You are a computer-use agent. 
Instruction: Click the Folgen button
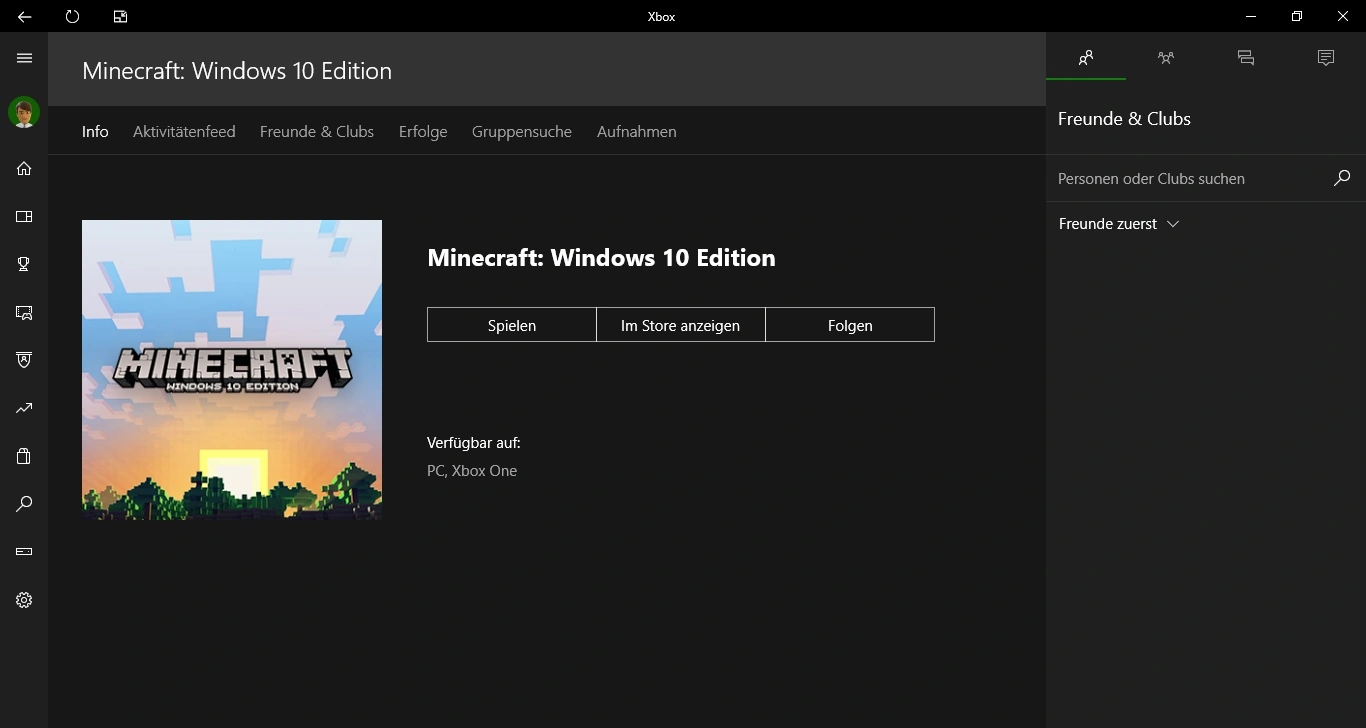click(850, 325)
